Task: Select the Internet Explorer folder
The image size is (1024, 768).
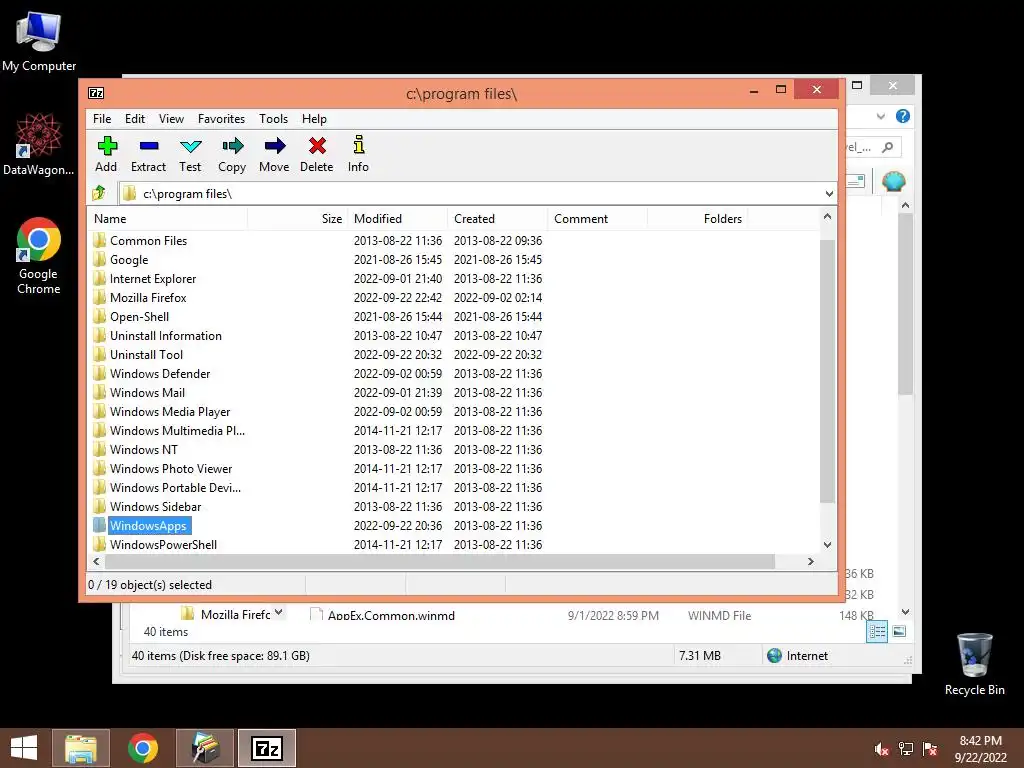Action: tap(153, 279)
